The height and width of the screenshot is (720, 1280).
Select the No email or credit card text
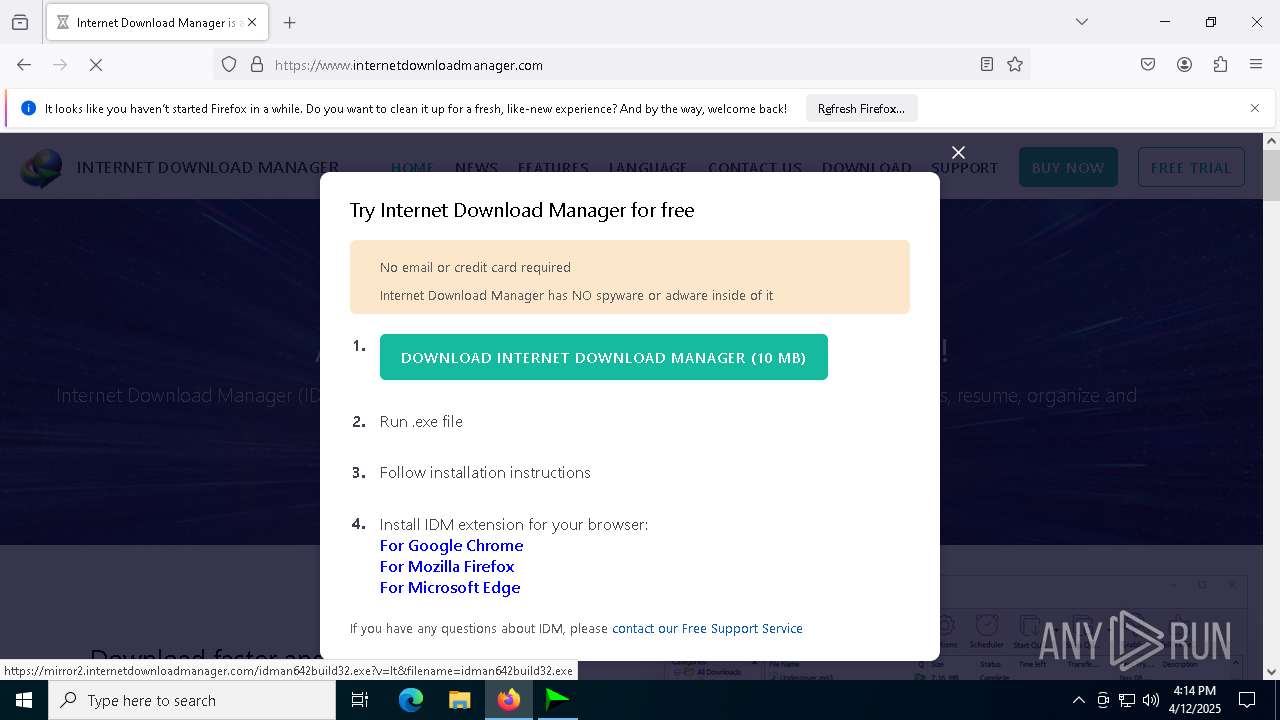(475, 267)
